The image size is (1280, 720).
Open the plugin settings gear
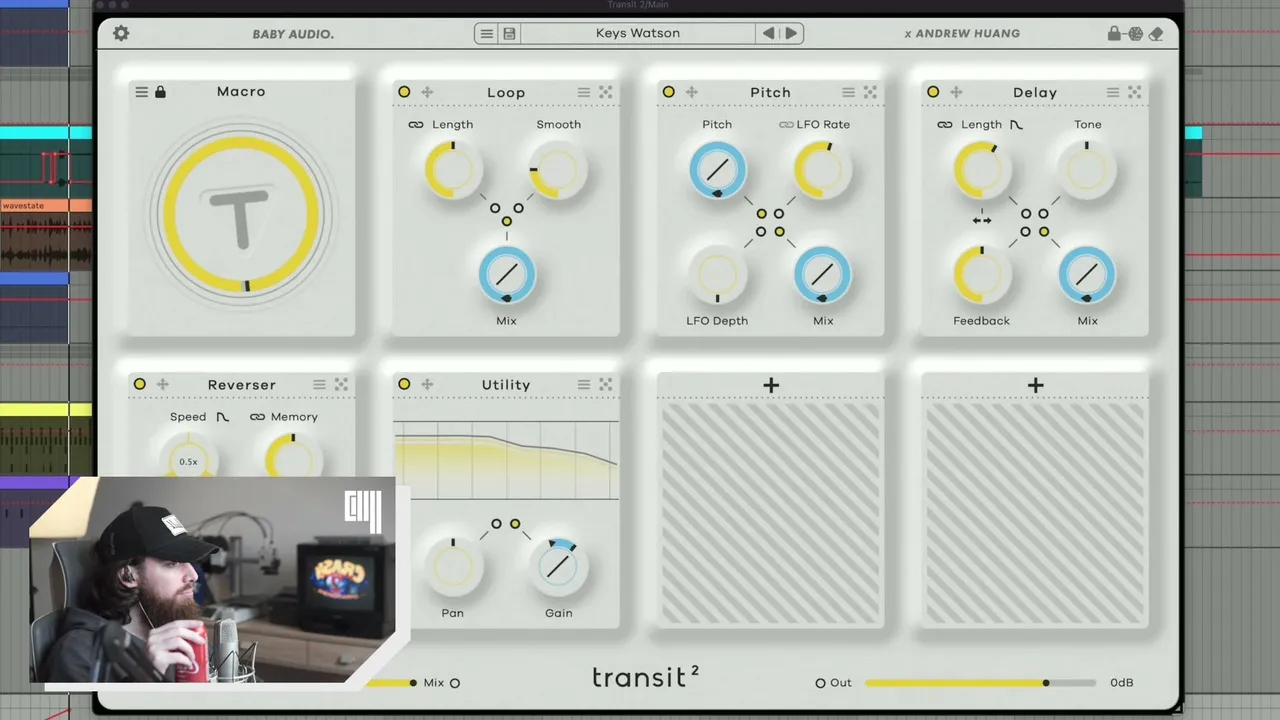point(121,33)
